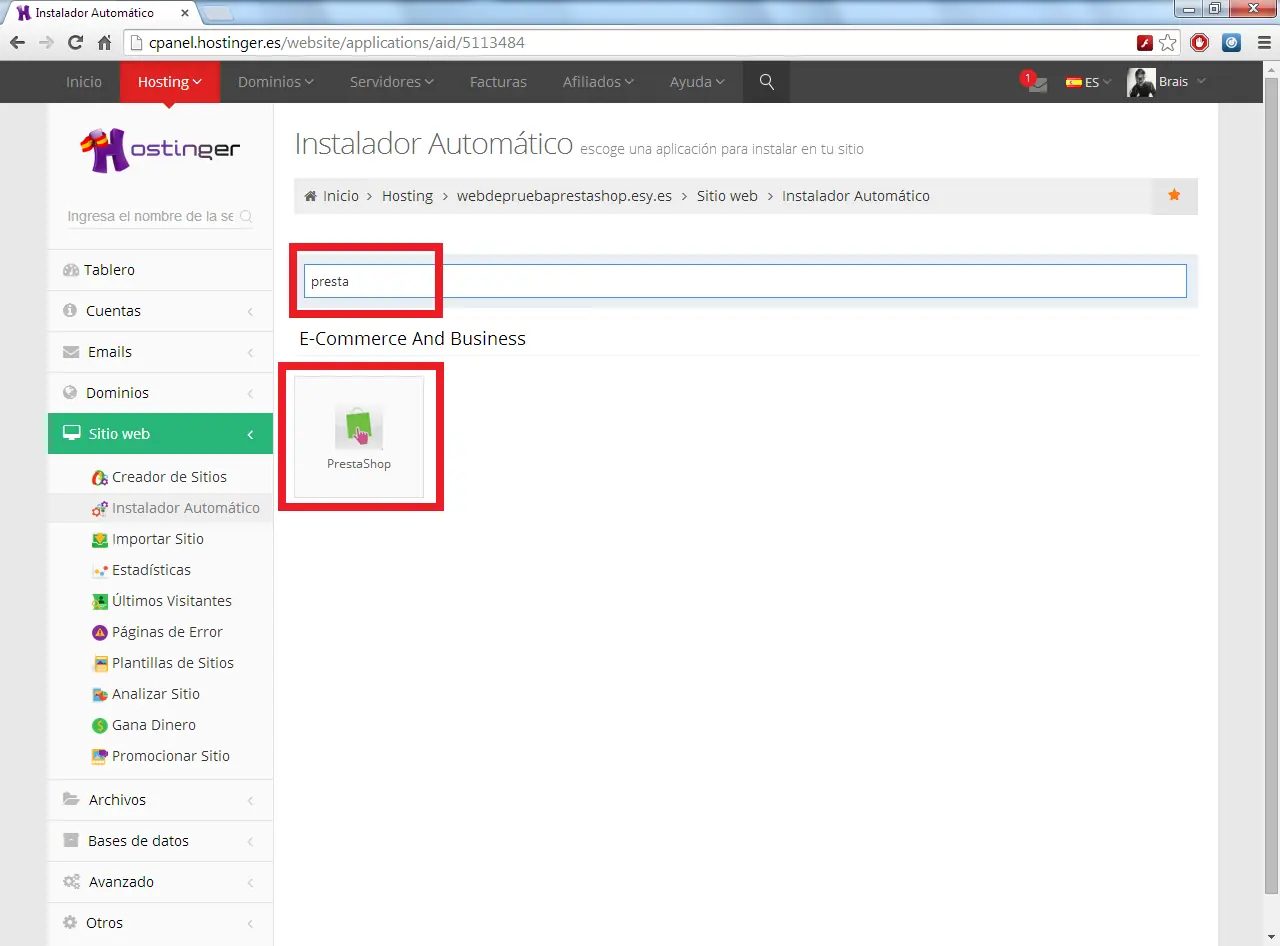Click the webdepruebaprestashop.esy.es breadcrumb link

[x=564, y=196]
